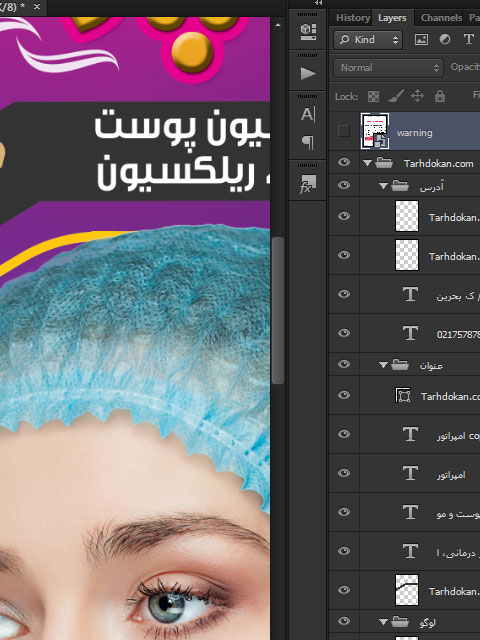480x640 pixels.
Task: Open the Actions panel play icon
Action: [308, 73]
